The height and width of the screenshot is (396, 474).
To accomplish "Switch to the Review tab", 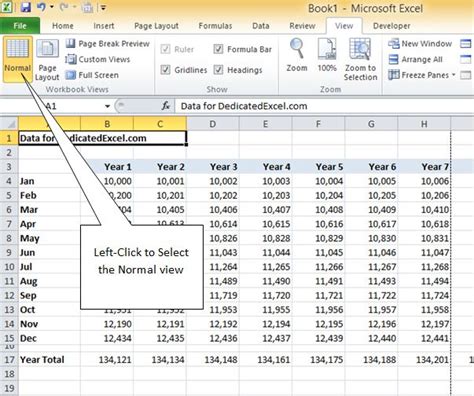I will (x=302, y=26).
